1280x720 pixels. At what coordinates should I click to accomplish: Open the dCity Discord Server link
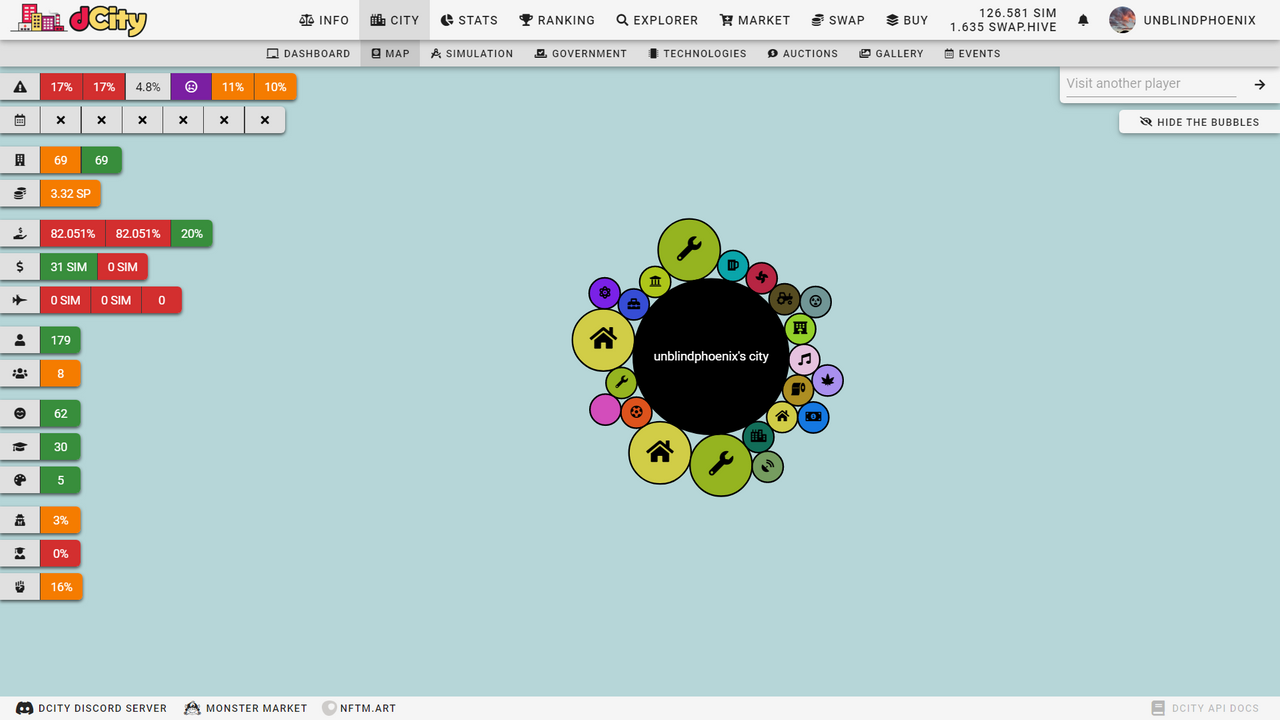click(92, 708)
